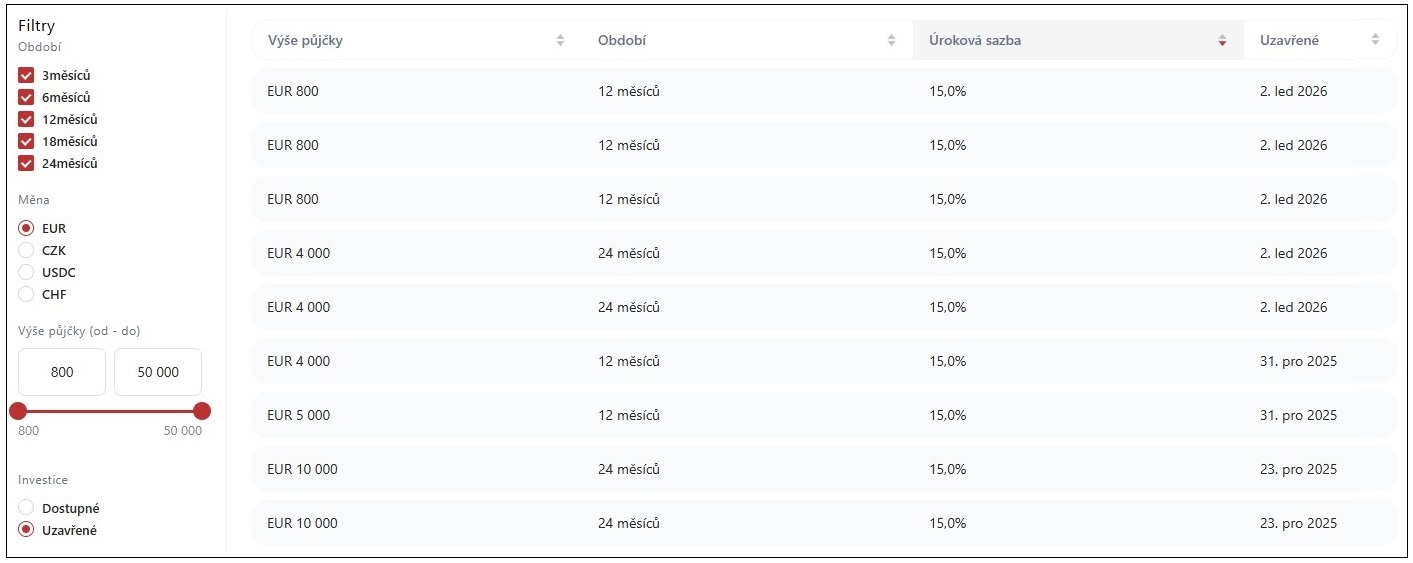1413x563 pixels.
Task: Choose USDC as the currency
Action: click(x=27, y=273)
